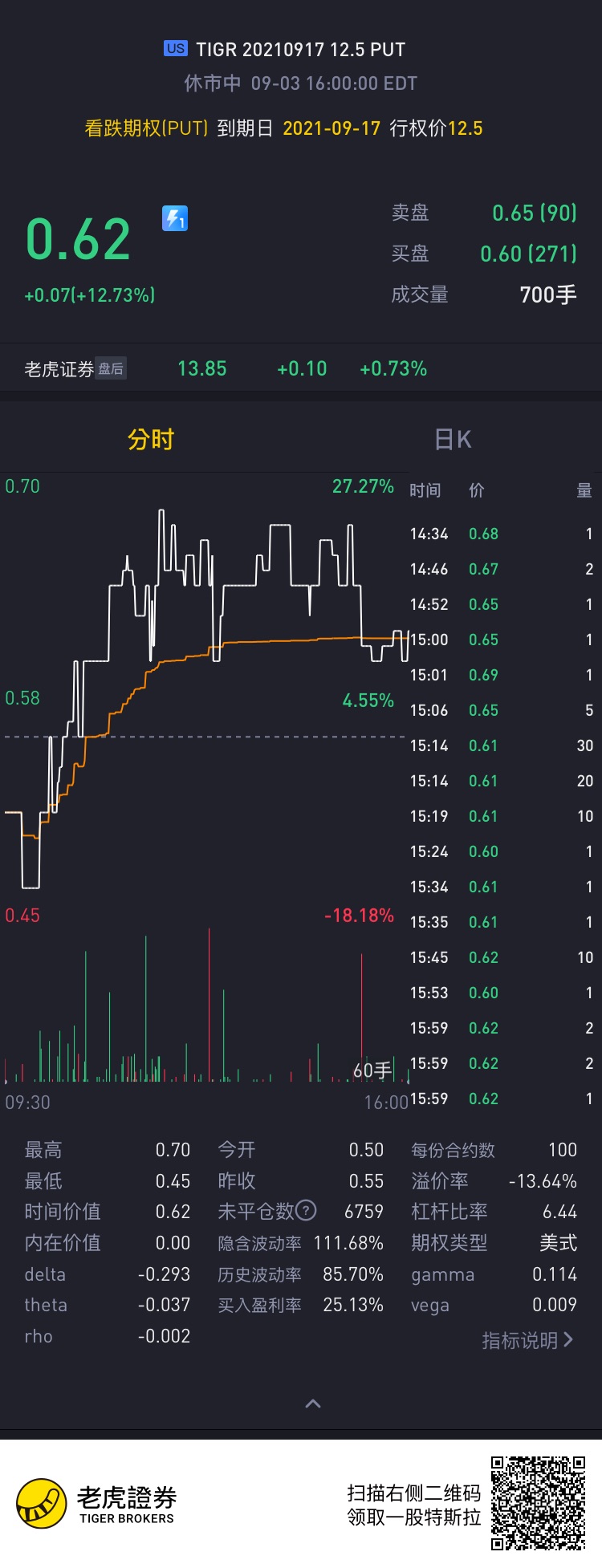Tap the blue lightning quick-trade icon

pyautogui.click(x=175, y=218)
